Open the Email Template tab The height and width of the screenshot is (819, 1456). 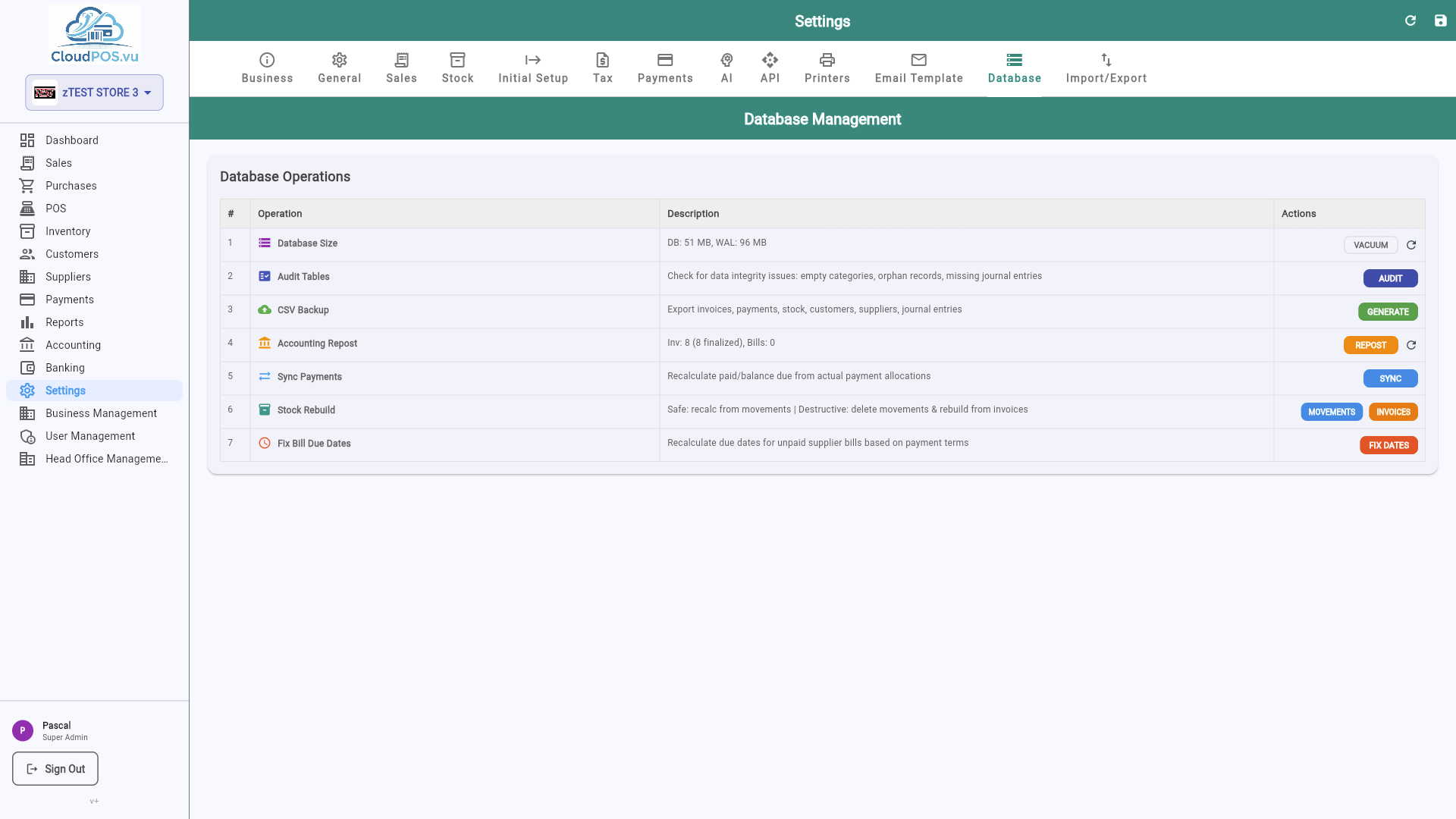[x=919, y=68]
